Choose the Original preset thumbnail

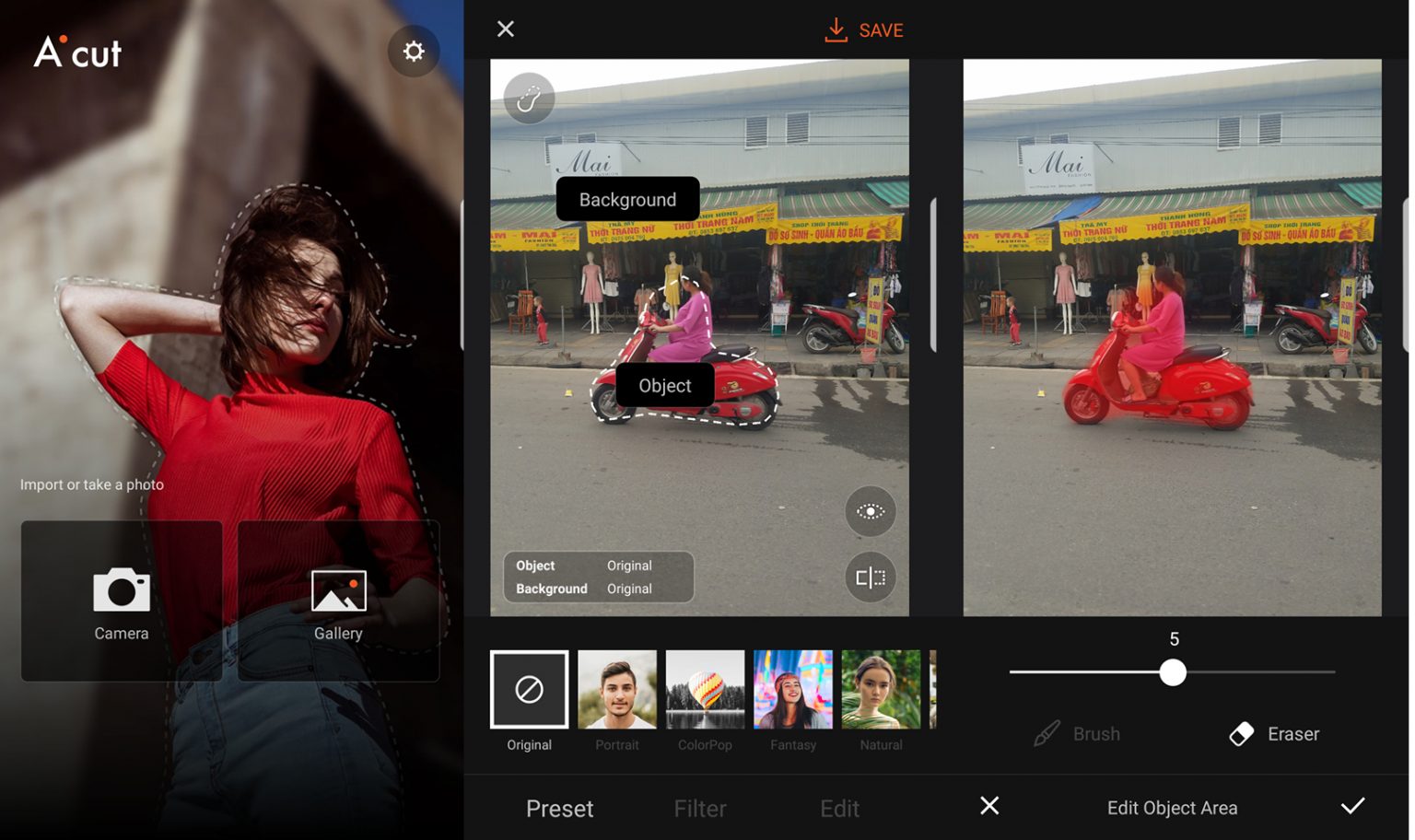[529, 690]
